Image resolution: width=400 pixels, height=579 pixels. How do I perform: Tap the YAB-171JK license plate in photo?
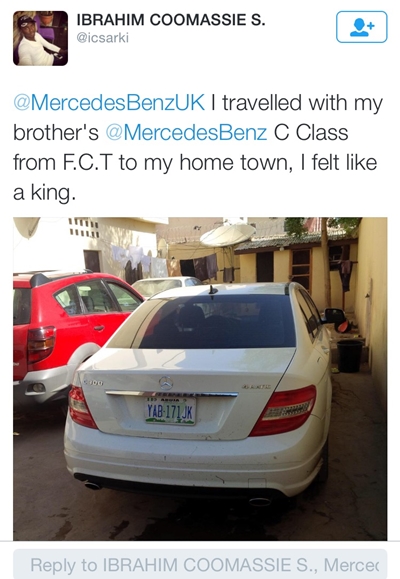[x=170, y=411]
